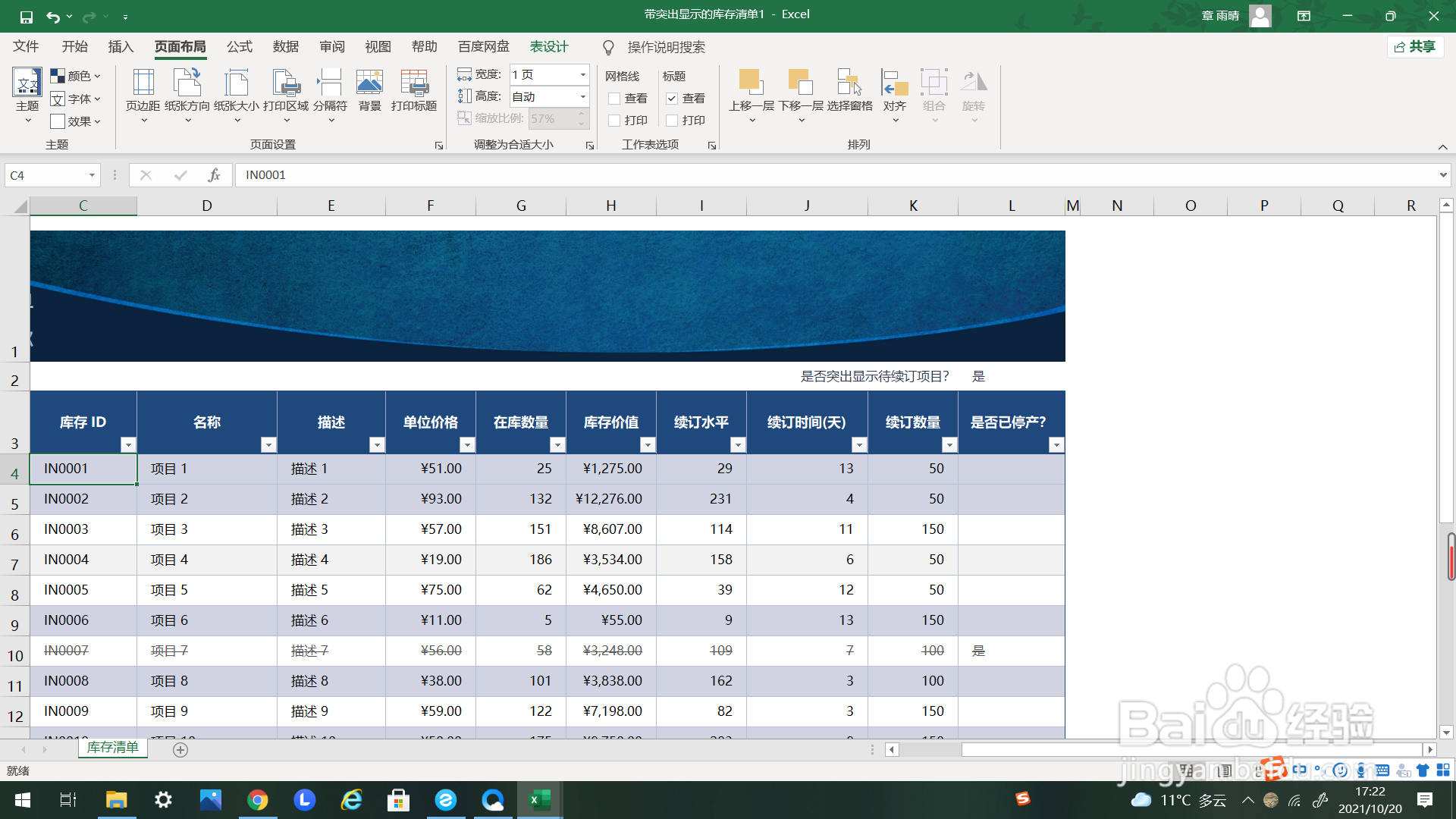This screenshot has height=819, width=1456.
Task: Click the 背景 background button
Action: point(369,91)
